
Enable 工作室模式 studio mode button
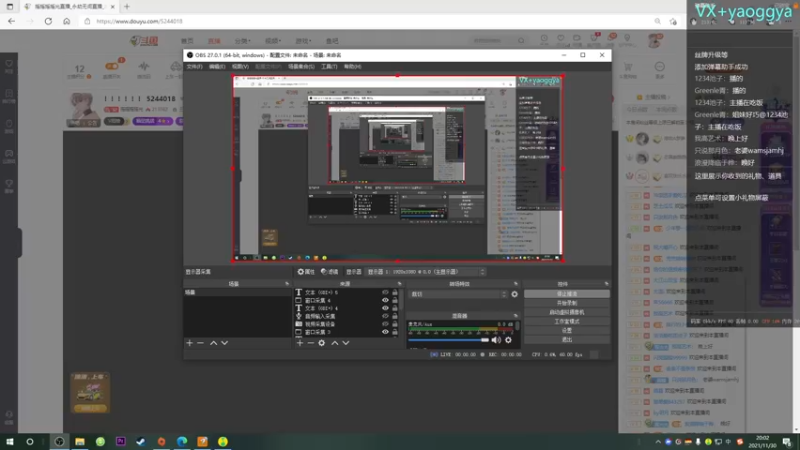[566, 321]
